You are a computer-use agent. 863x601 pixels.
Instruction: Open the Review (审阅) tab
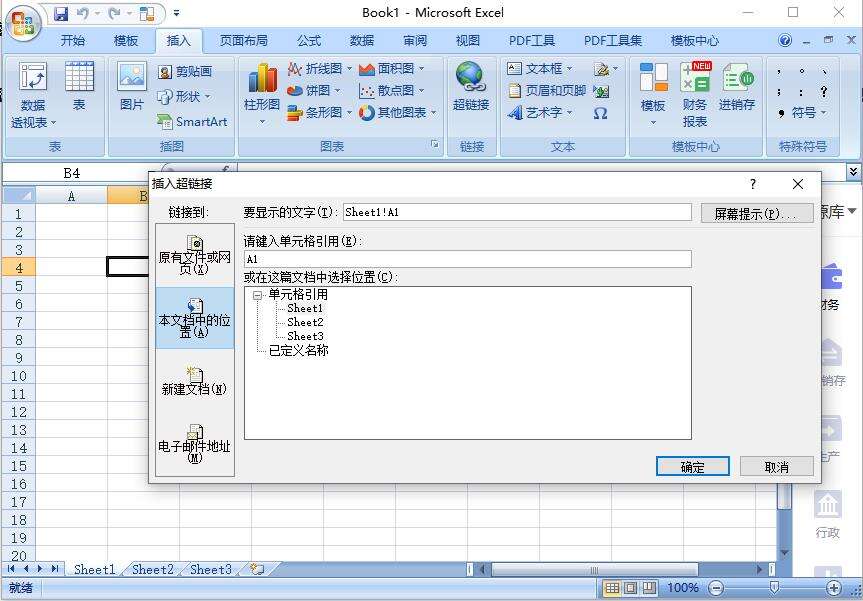coord(414,41)
